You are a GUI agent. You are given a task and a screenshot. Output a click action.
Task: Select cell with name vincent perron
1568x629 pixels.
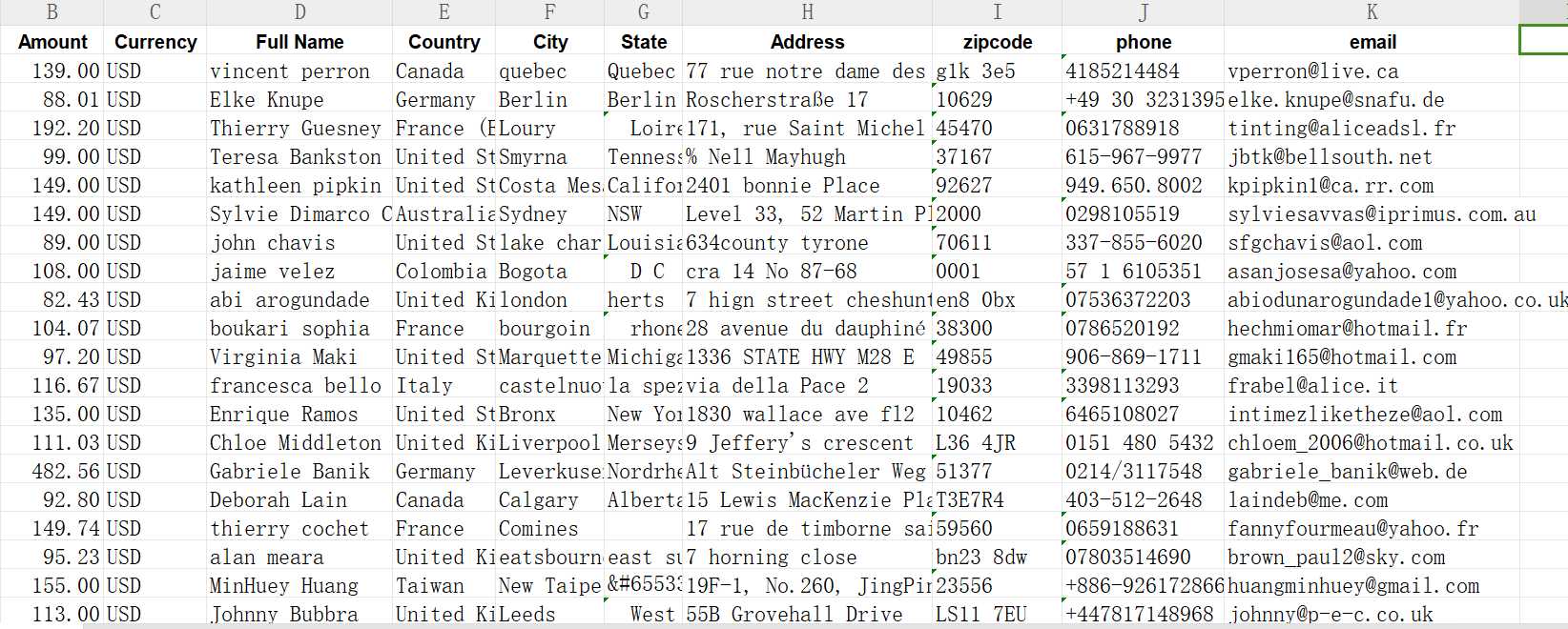[299, 71]
